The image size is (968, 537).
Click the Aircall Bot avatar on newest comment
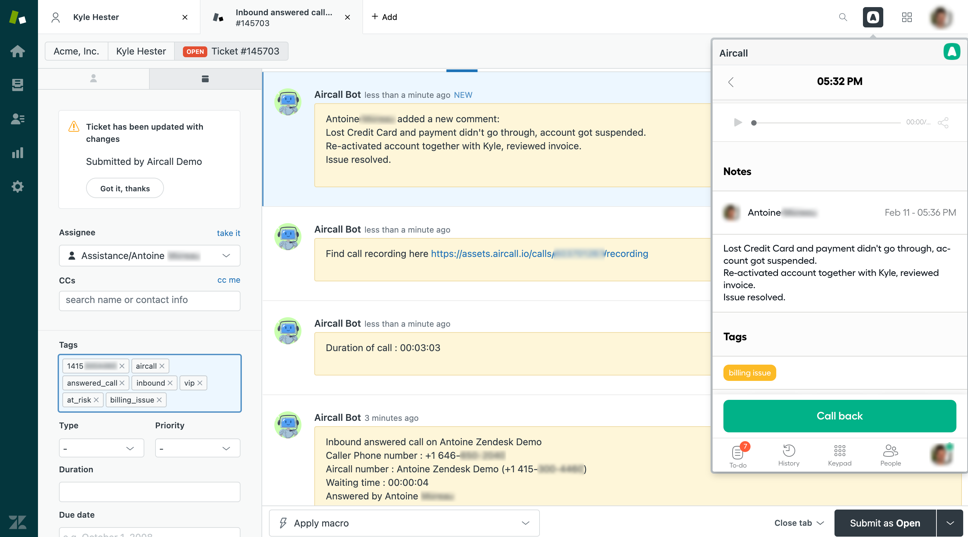(288, 102)
